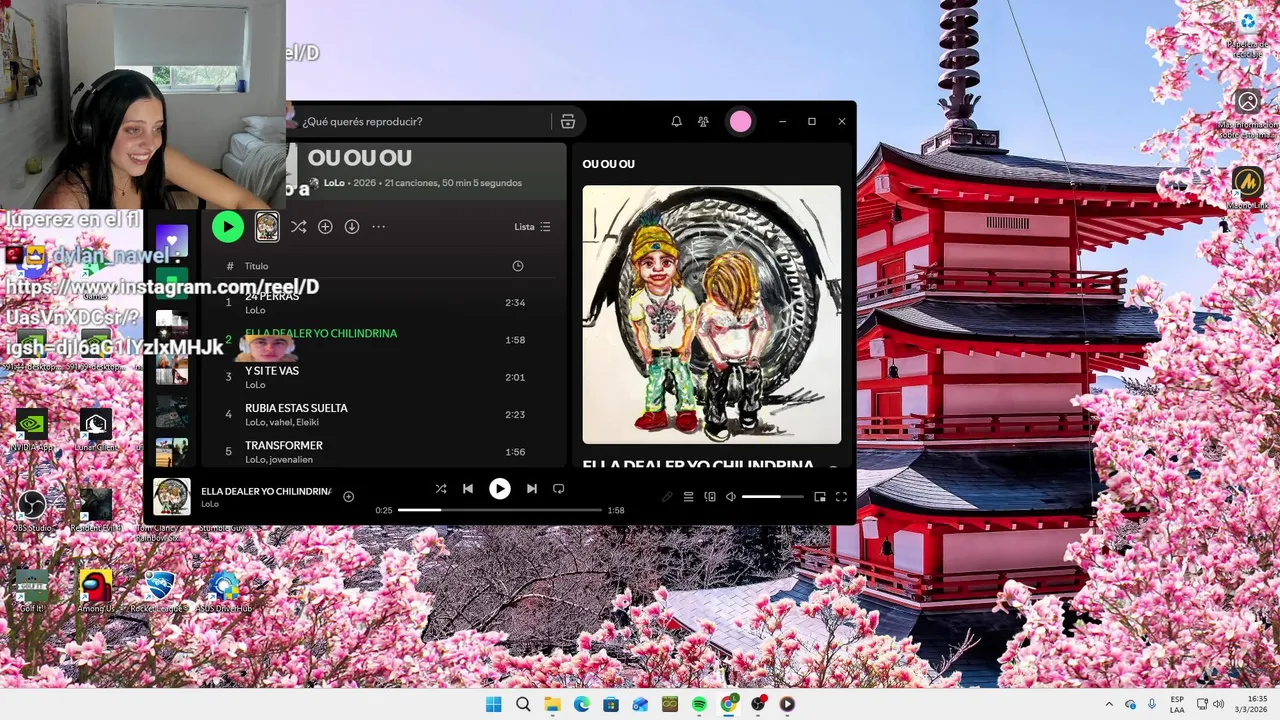Open the ESP LAA language switcher
The width and height of the screenshot is (1280, 720).
coord(1178,704)
